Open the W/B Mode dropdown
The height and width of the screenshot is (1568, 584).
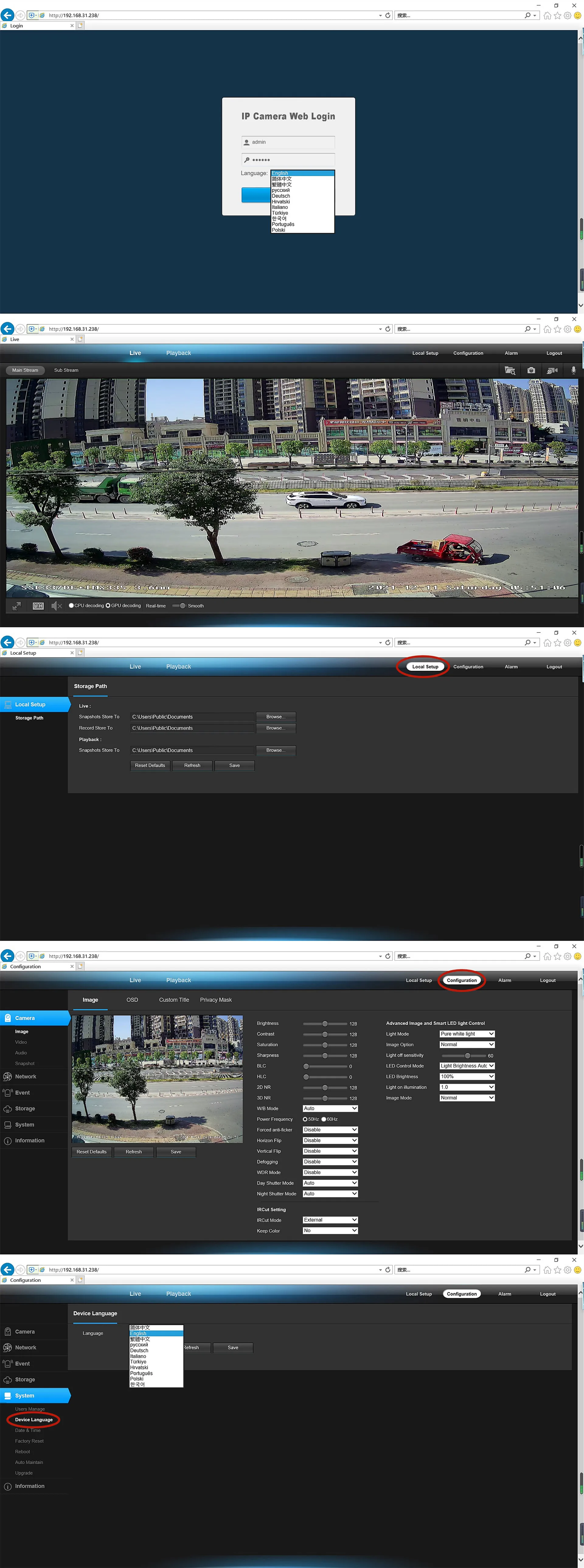[x=330, y=1108]
